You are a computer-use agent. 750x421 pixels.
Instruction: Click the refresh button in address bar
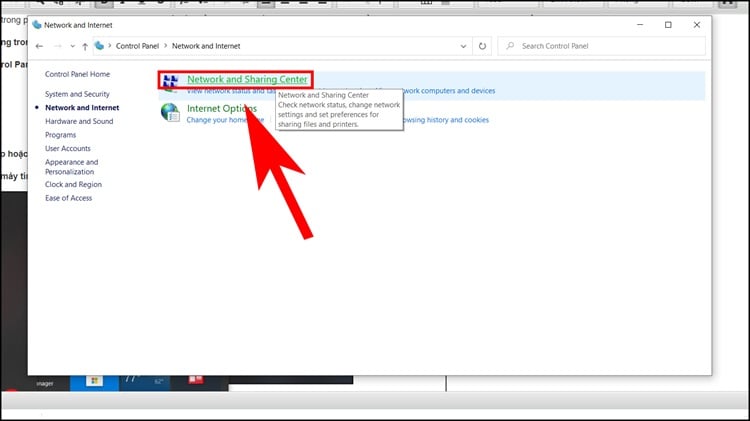(483, 46)
